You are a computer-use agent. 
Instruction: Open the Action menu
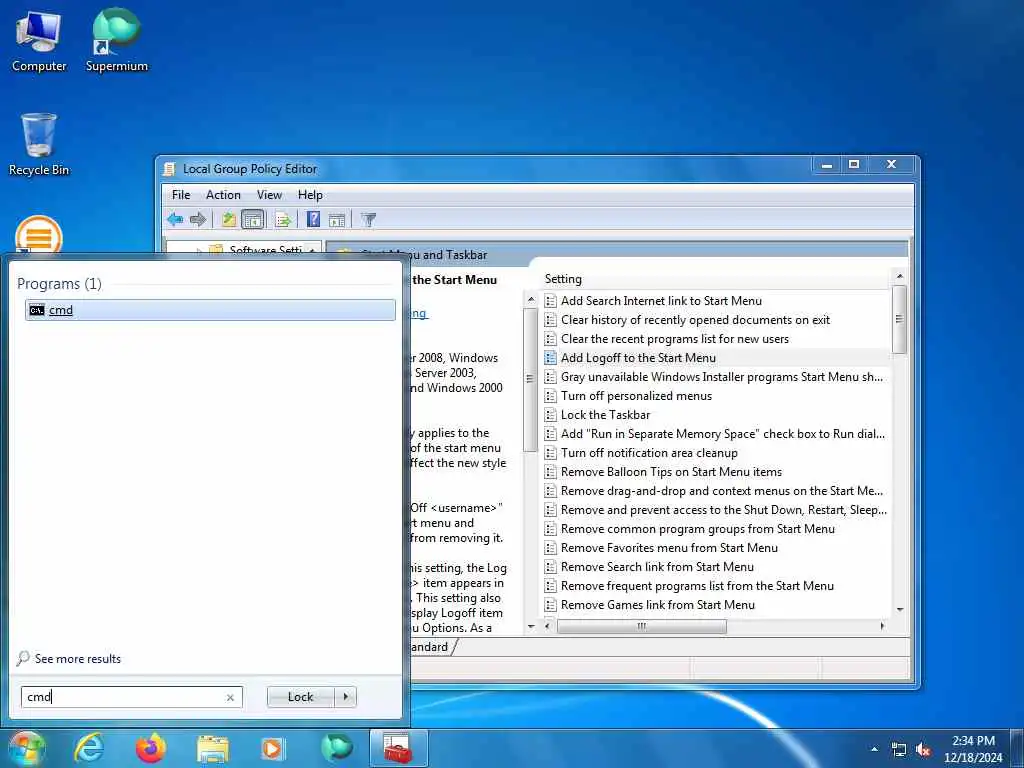click(x=223, y=195)
